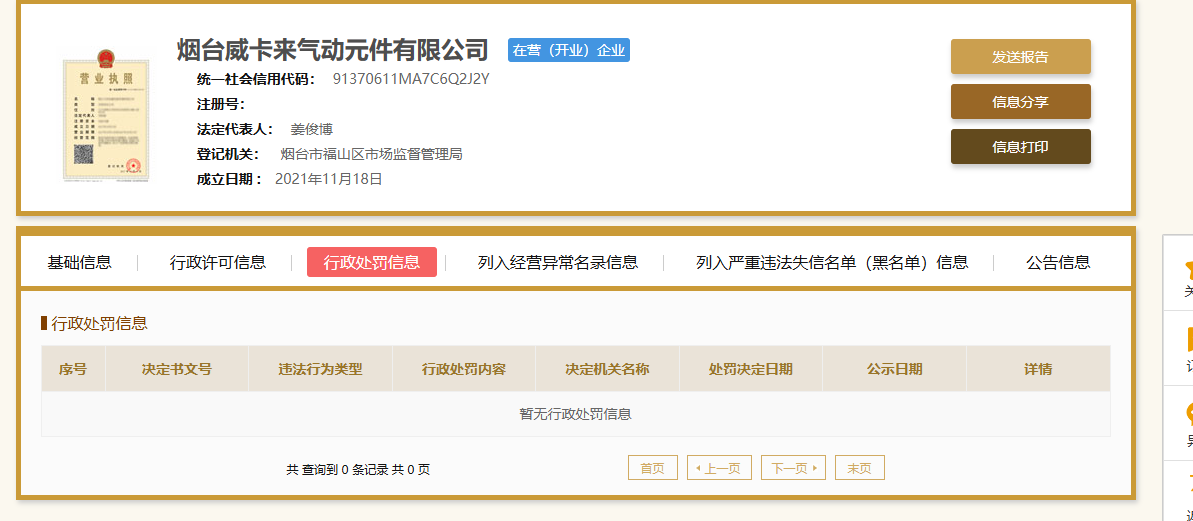Click registration authority 烟台市福山区市场监督管理局
Viewport: 1193px width, 521px height.
click(x=371, y=154)
